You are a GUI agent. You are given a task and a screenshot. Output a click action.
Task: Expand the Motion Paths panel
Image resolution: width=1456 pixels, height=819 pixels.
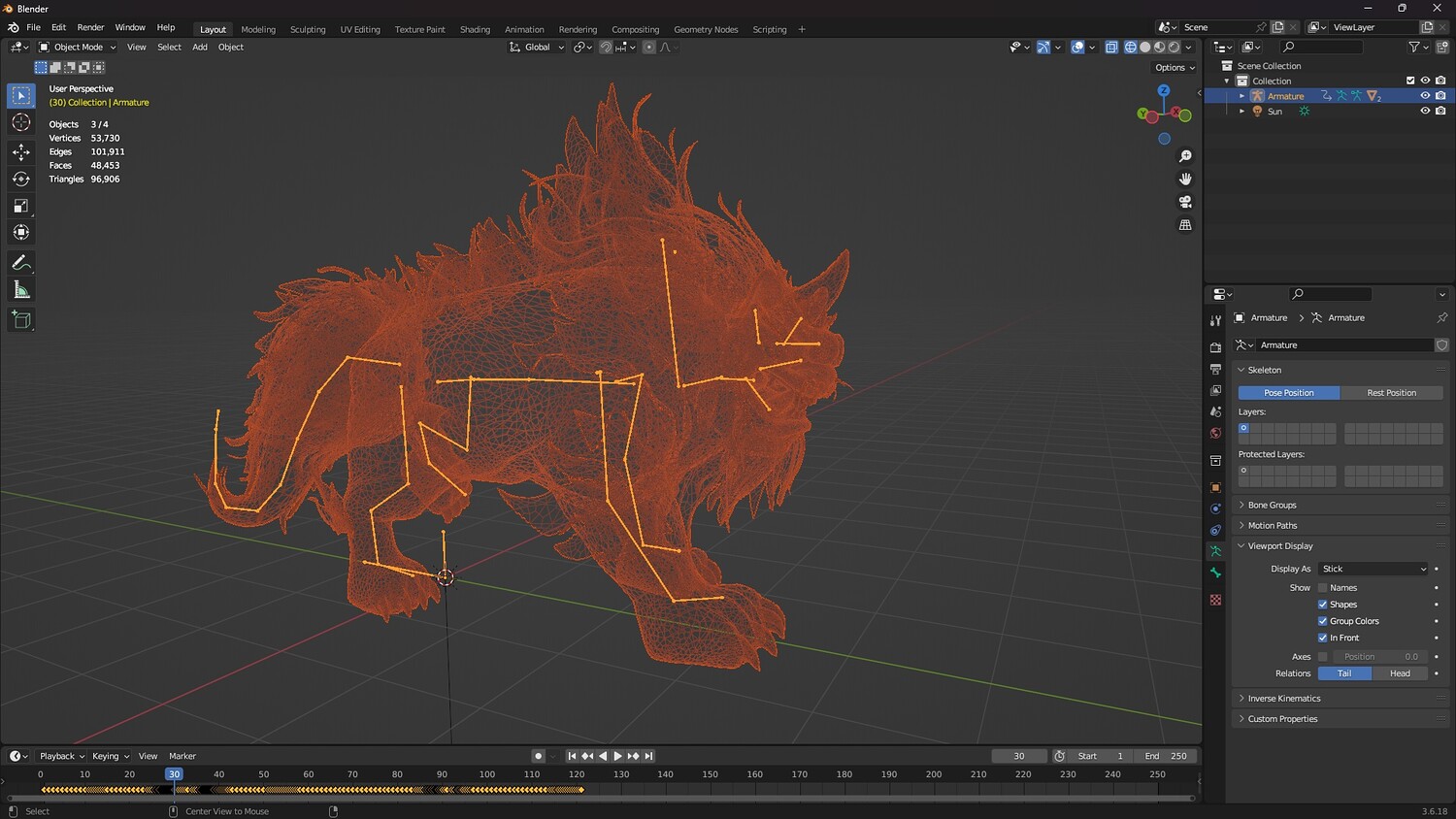[x=1339, y=525]
